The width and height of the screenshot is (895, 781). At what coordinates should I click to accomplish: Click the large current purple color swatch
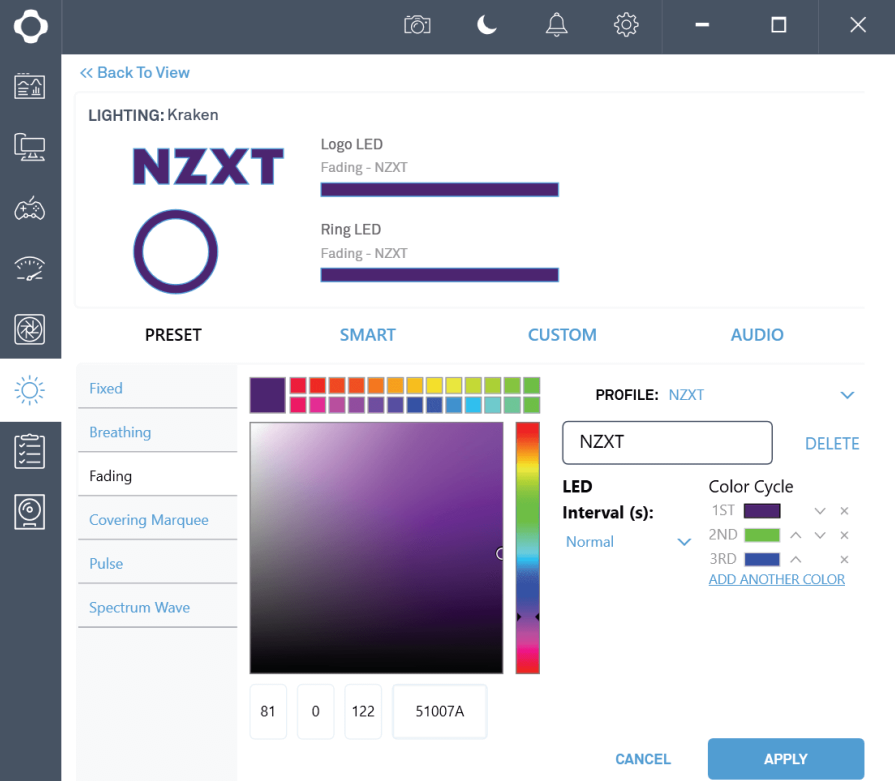[x=268, y=395]
